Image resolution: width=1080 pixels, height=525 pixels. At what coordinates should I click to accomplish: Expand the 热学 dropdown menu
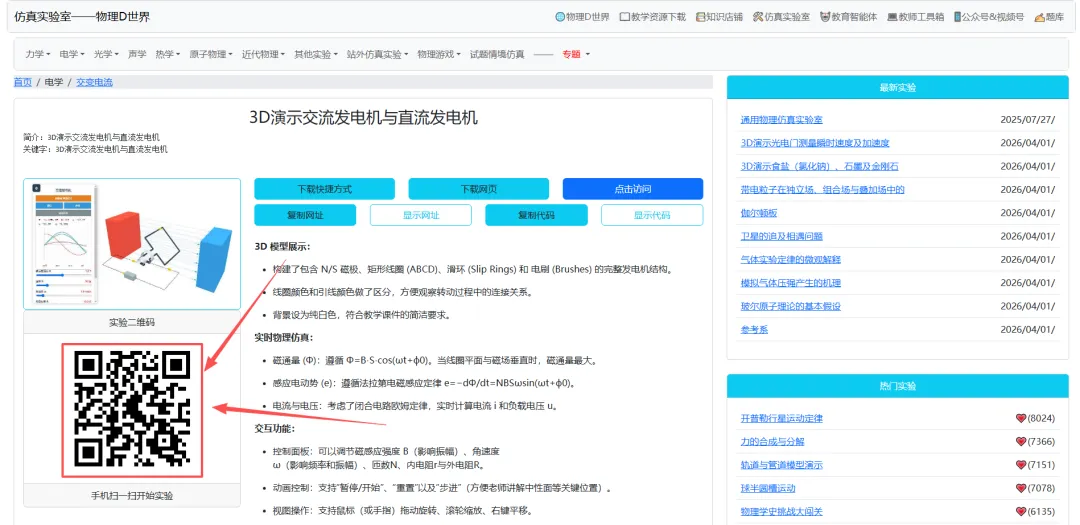[x=167, y=54]
